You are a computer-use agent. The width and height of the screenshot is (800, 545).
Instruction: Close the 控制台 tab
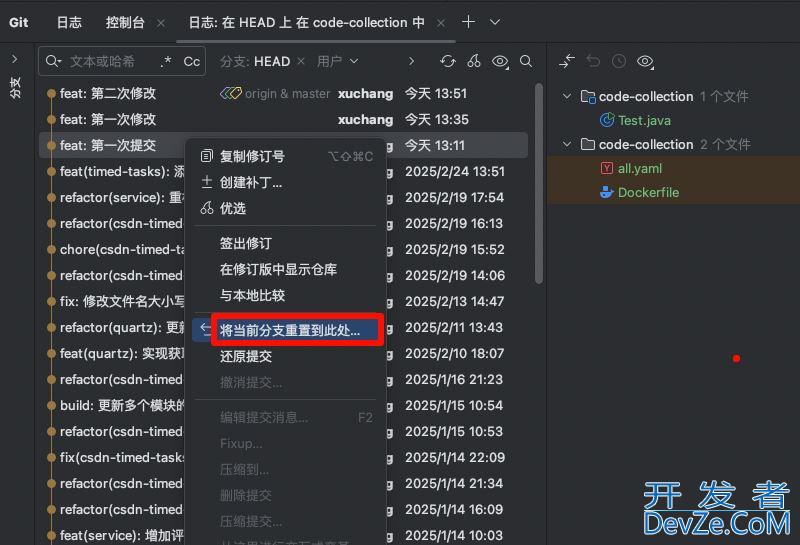pyautogui.click(x=161, y=23)
